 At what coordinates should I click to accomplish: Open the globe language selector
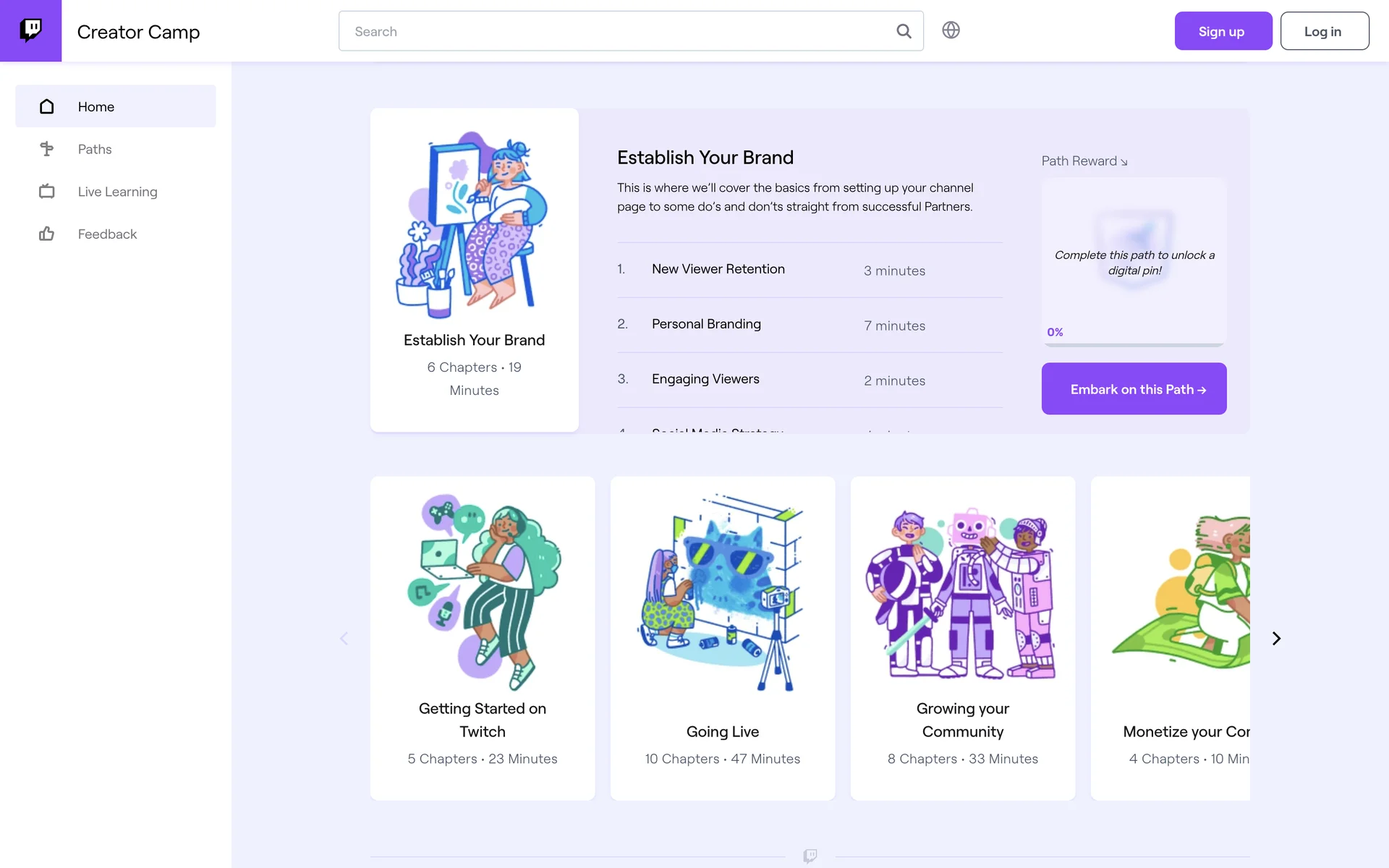[x=951, y=30]
